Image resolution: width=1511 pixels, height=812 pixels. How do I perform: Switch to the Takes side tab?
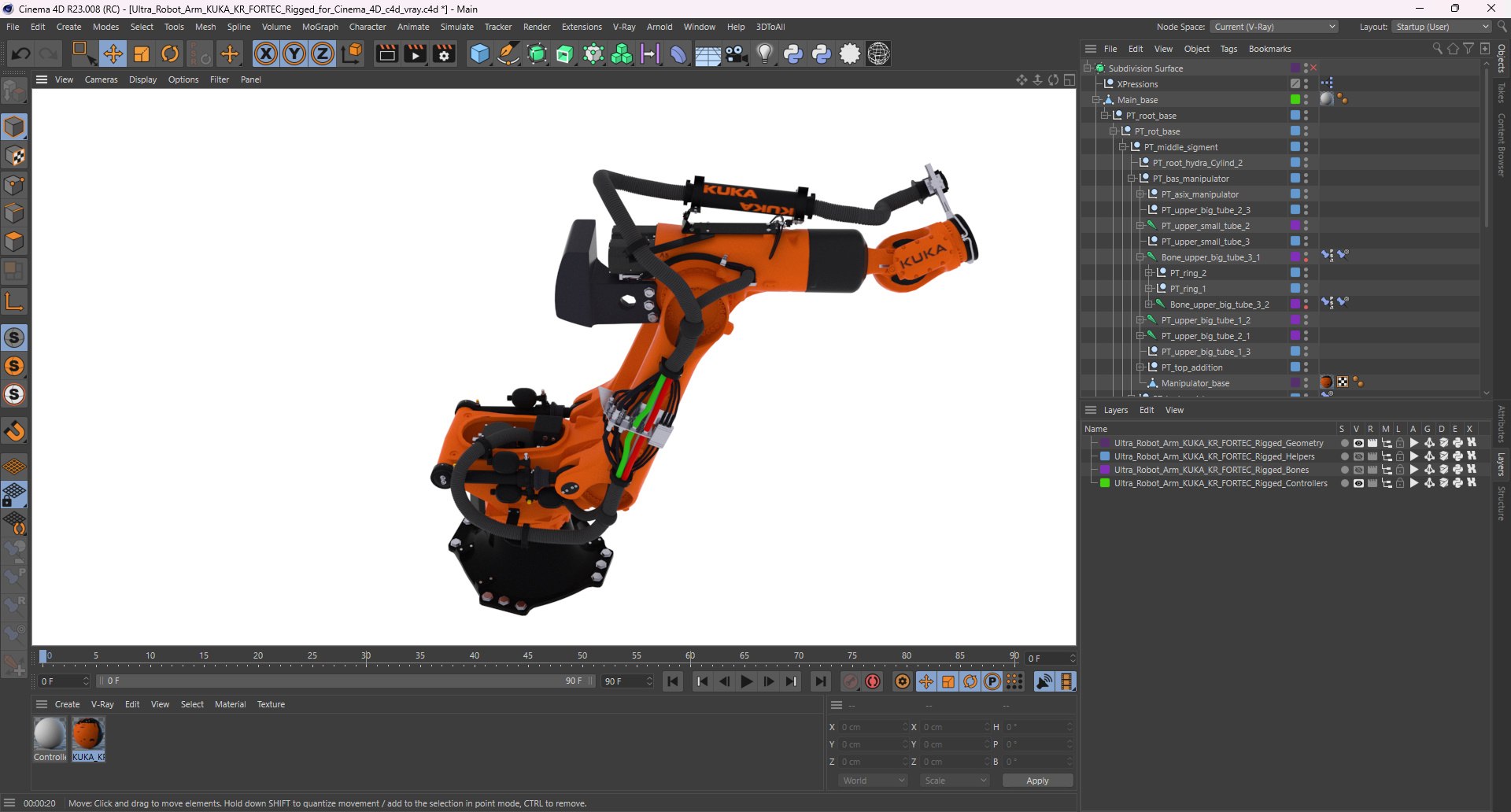[1501, 92]
